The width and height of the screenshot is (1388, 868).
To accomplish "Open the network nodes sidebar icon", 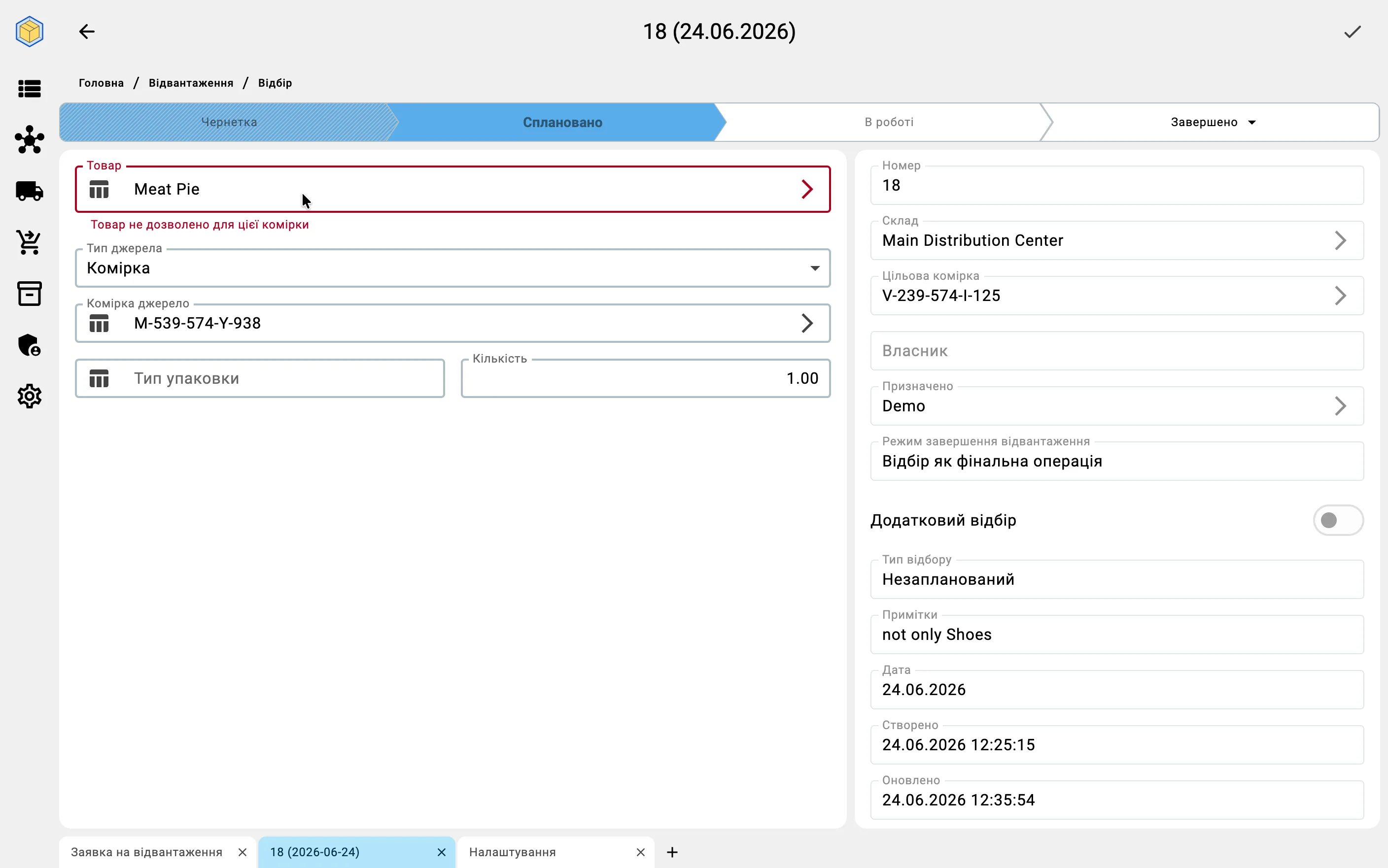I will [x=29, y=139].
